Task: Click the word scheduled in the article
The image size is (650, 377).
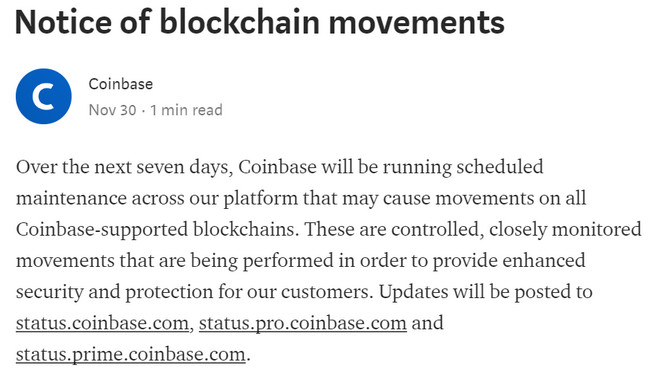Action: (500, 167)
